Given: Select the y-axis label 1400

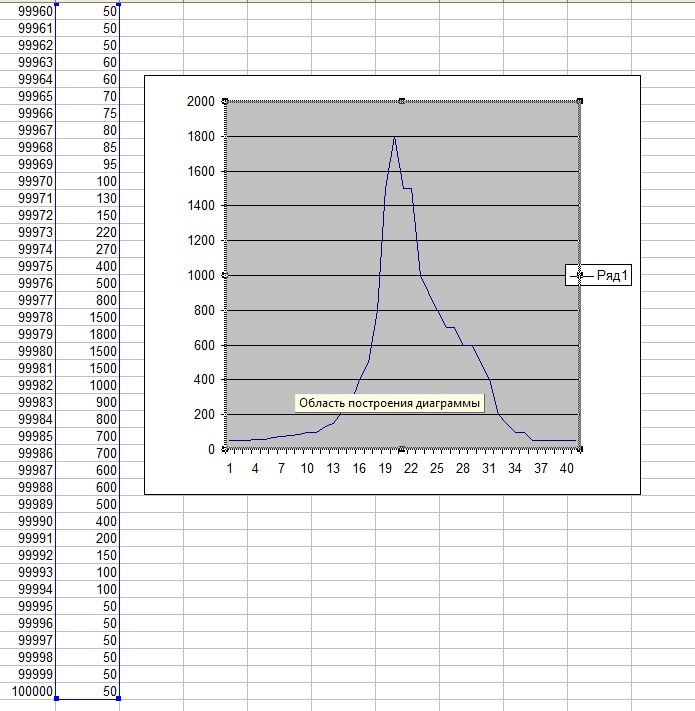Looking at the screenshot, I should point(200,205).
